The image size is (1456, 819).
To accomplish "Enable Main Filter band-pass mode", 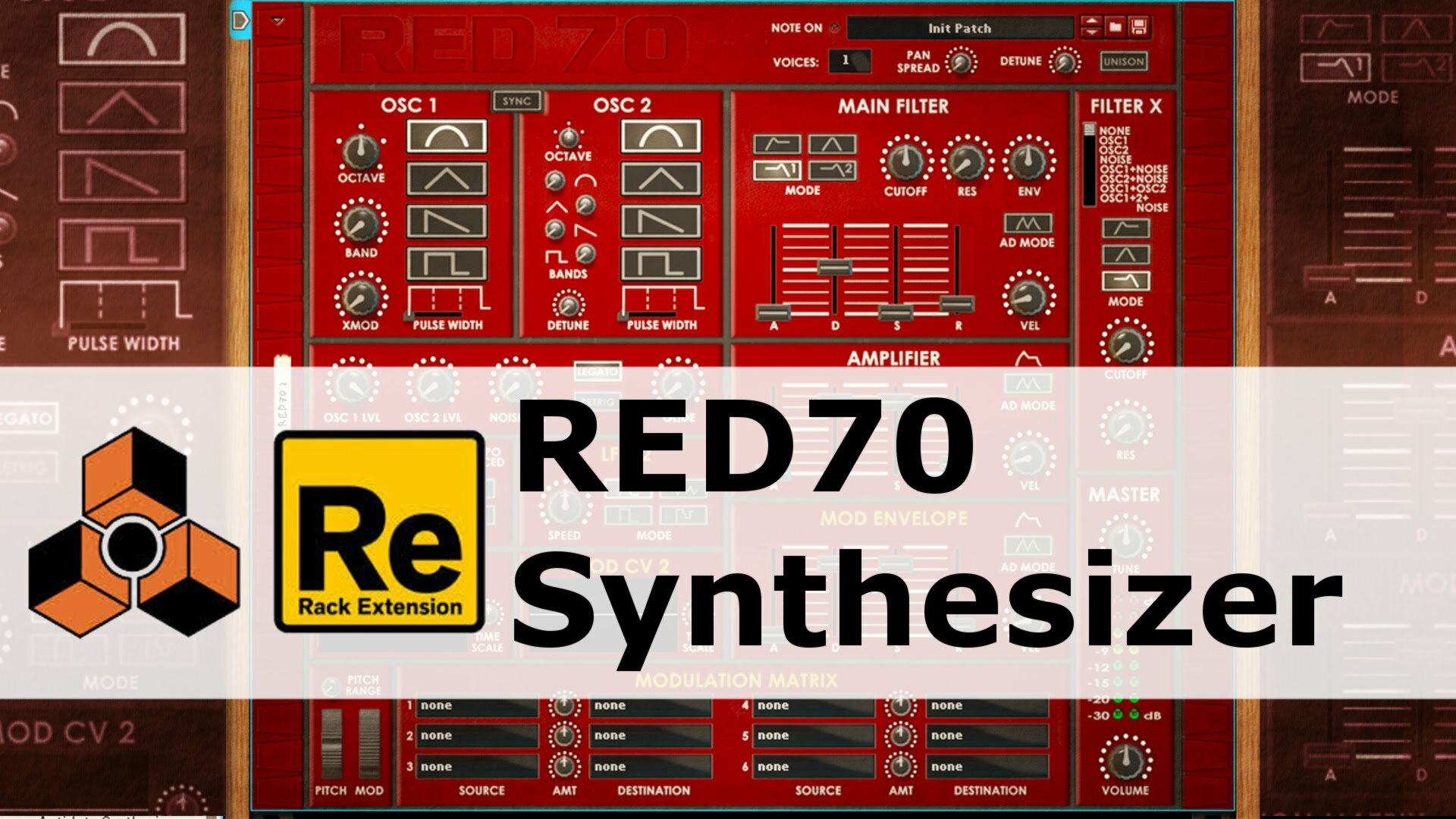I will tap(832, 144).
